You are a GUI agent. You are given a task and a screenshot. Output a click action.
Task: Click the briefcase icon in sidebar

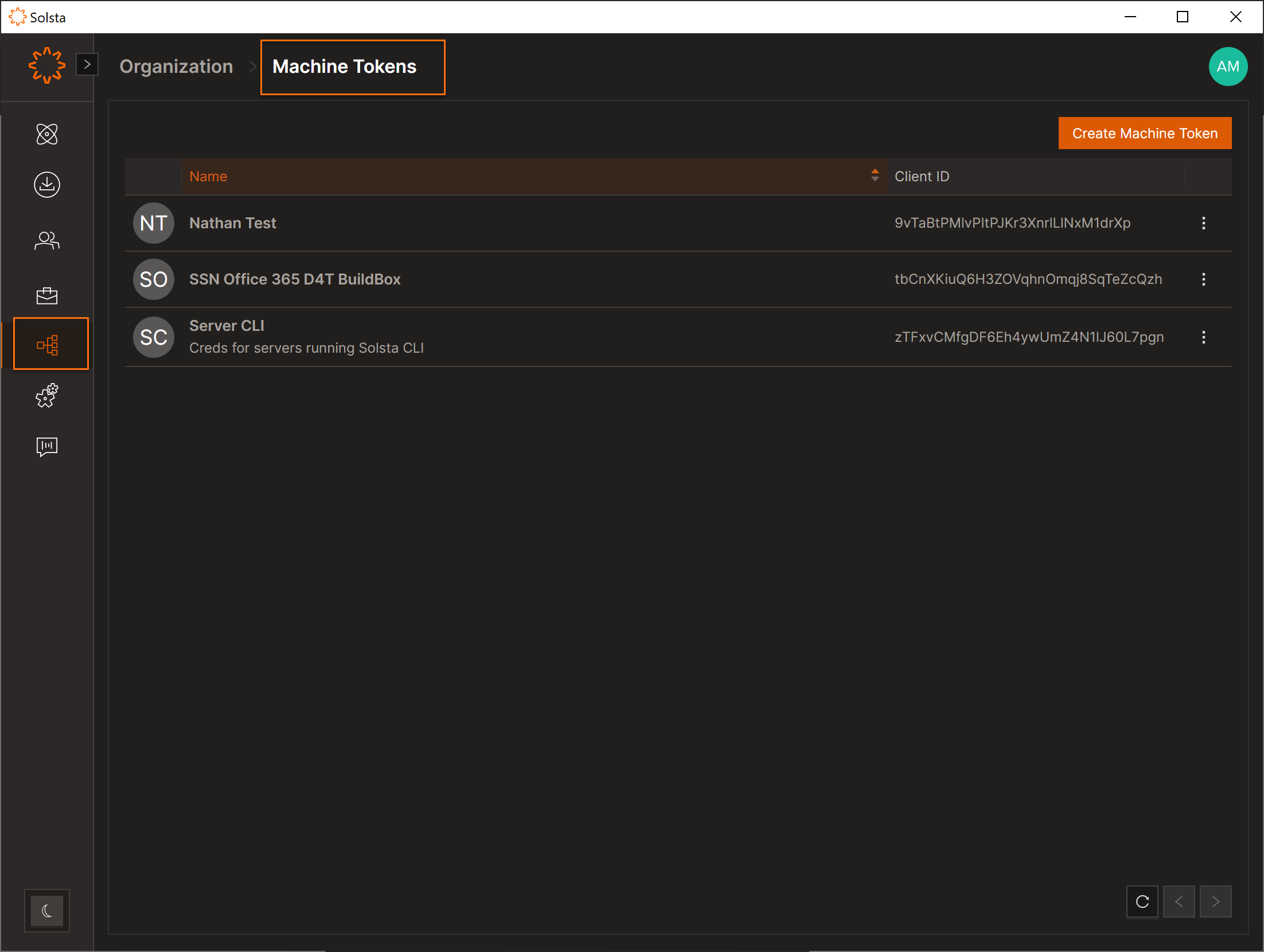(47, 295)
